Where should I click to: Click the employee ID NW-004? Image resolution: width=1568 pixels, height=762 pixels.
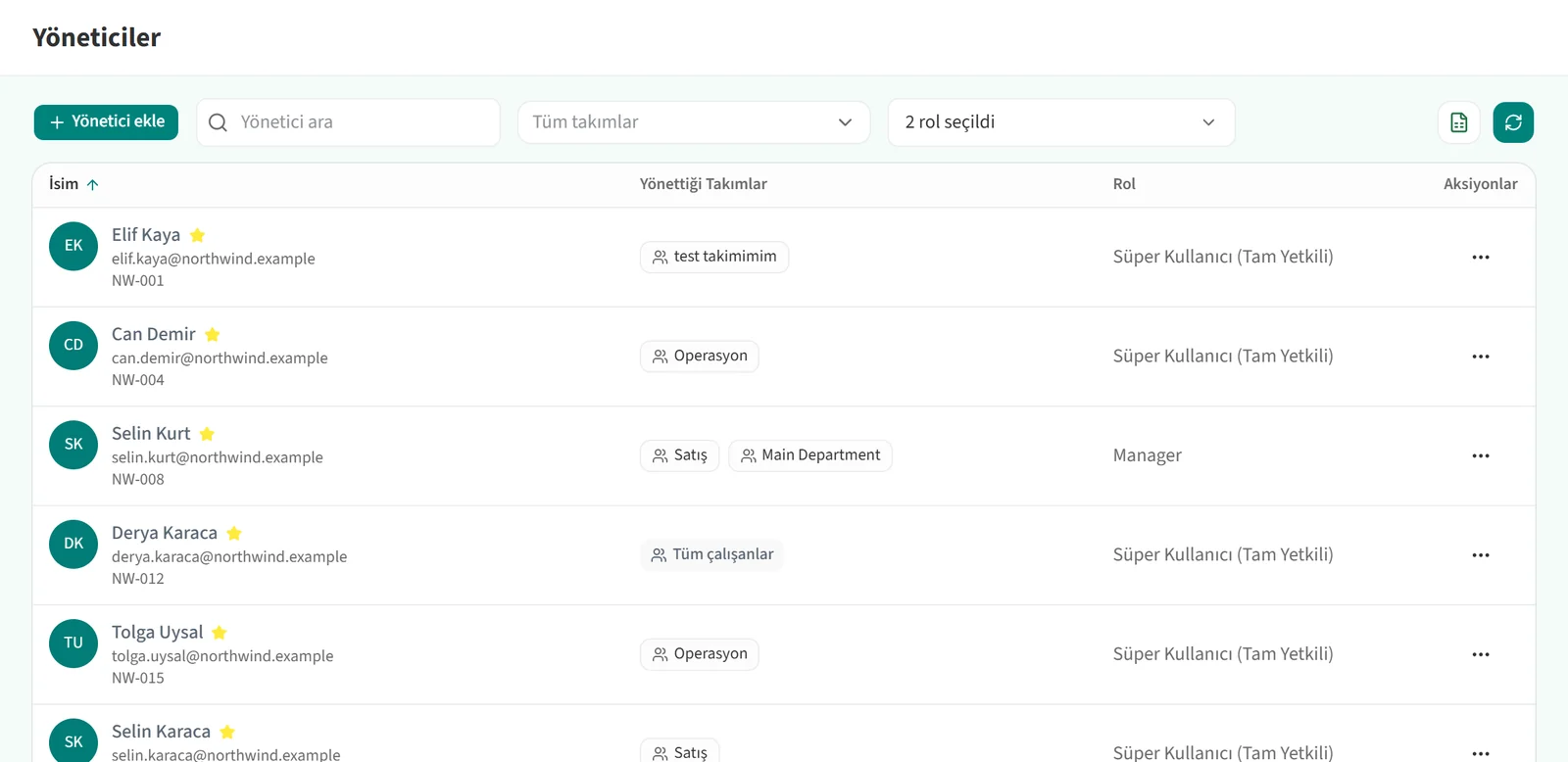coord(138,380)
